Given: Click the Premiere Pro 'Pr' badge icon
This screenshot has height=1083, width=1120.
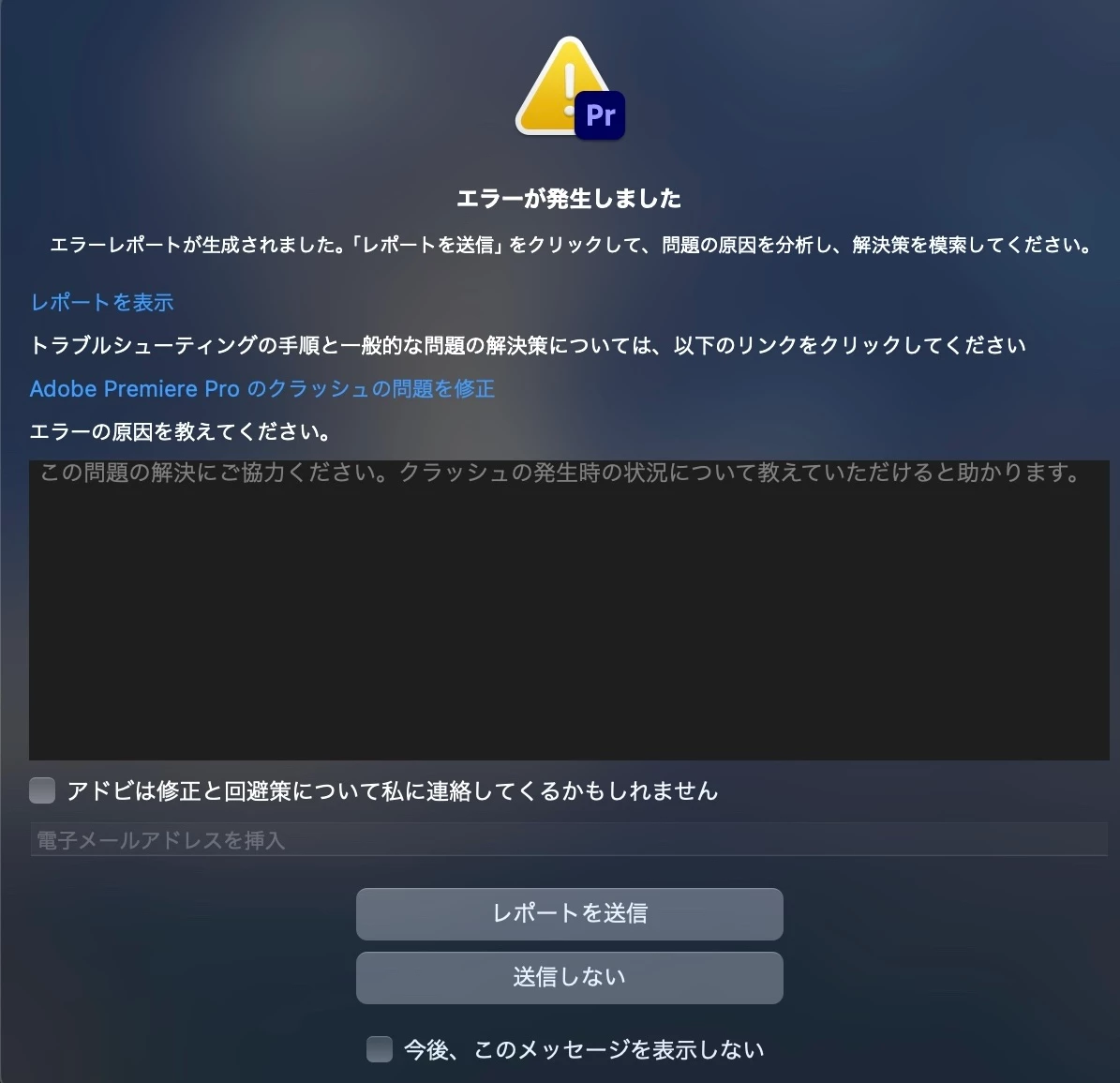Looking at the screenshot, I should tap(600, 115).
